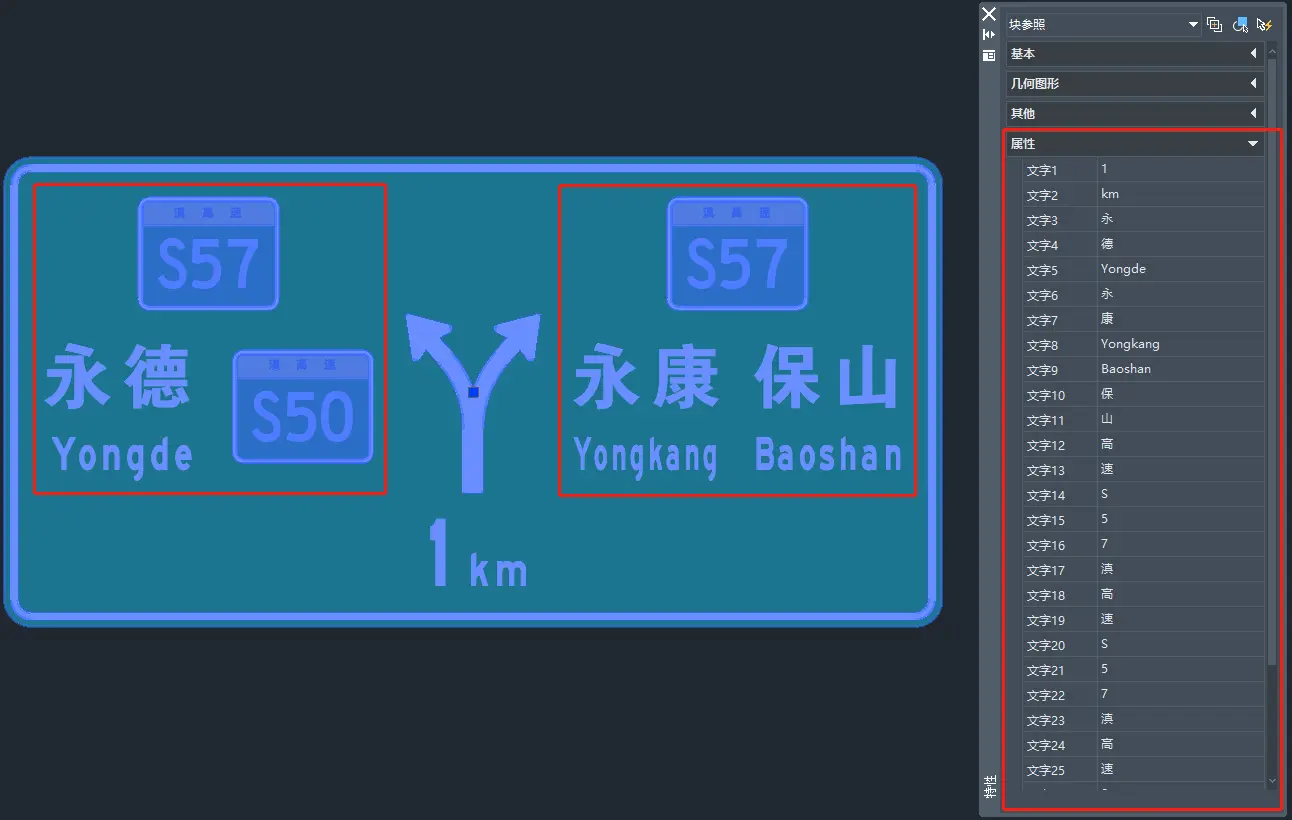Open the 块参照 object type dropdown
Screen dimensions: 1292x820
coord(1104,25)
